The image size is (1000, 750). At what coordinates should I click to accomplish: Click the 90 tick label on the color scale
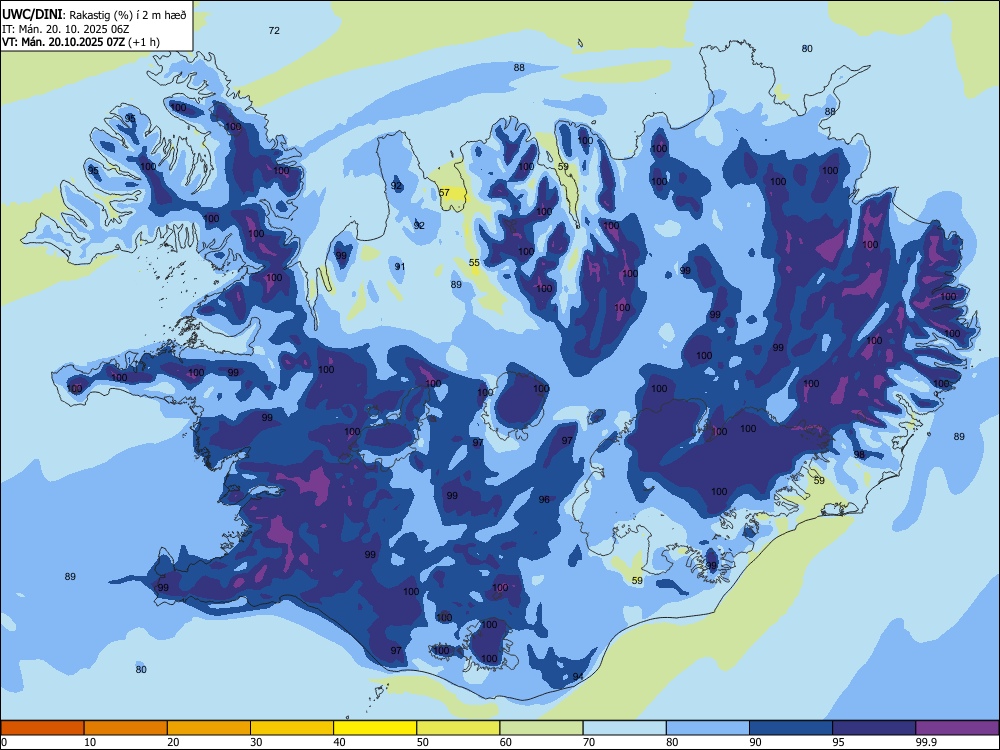755,742
